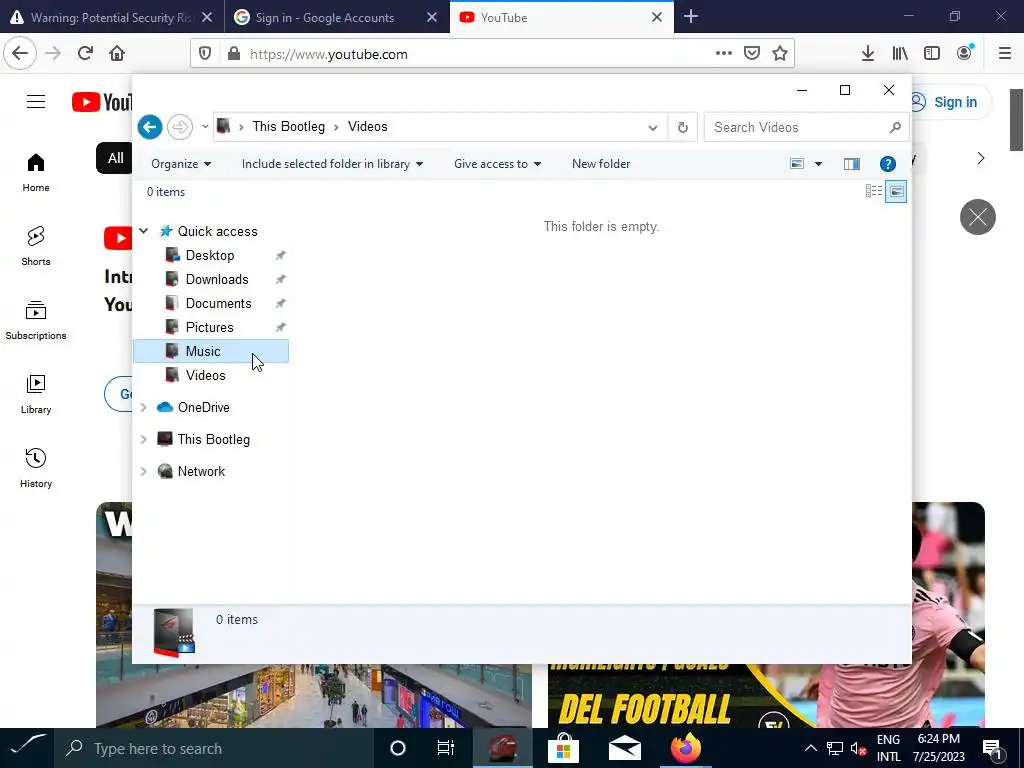Image resolution: width=1024 pixels, height=768 pixels.
Task: Select Music in Quick access
Action: (x=211, y=351)
